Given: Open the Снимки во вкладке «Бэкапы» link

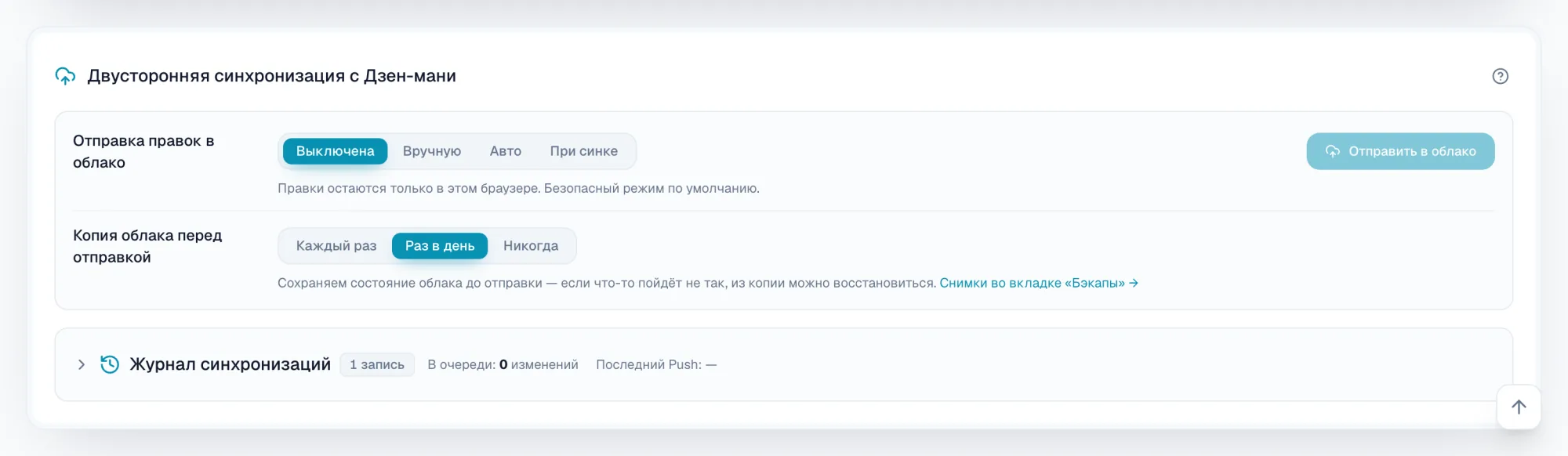Looking at the screenshot, I should [x=1039, y=283].
